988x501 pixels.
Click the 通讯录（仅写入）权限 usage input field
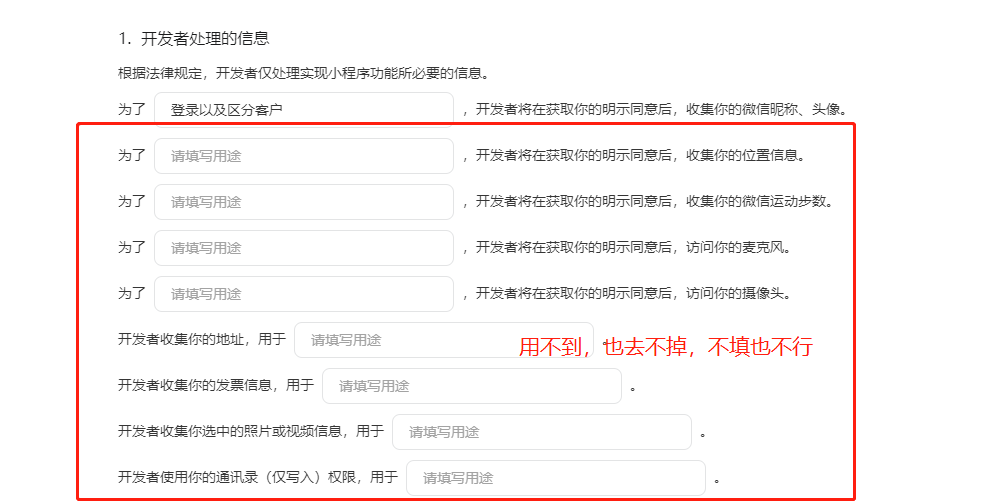(556, 478)
